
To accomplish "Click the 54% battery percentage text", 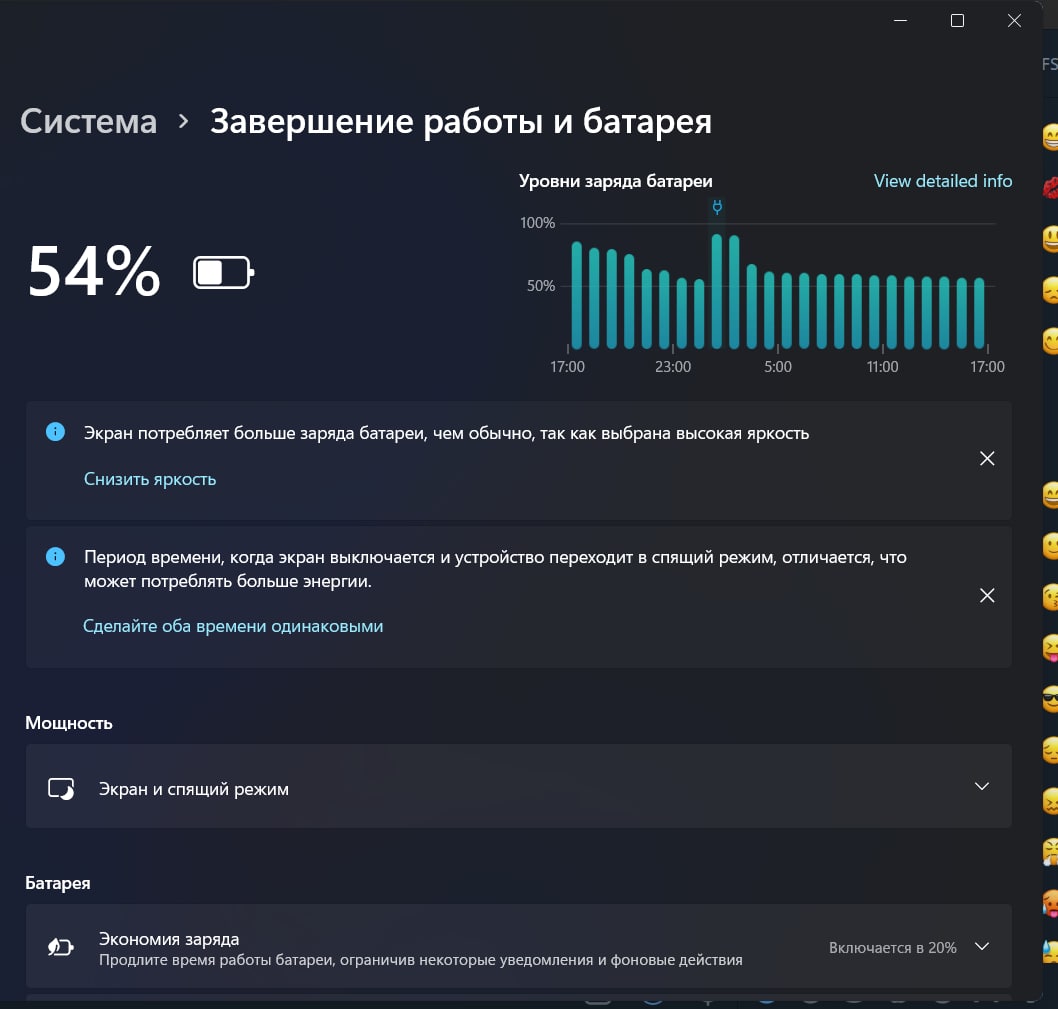I will [x=94, y=272].
